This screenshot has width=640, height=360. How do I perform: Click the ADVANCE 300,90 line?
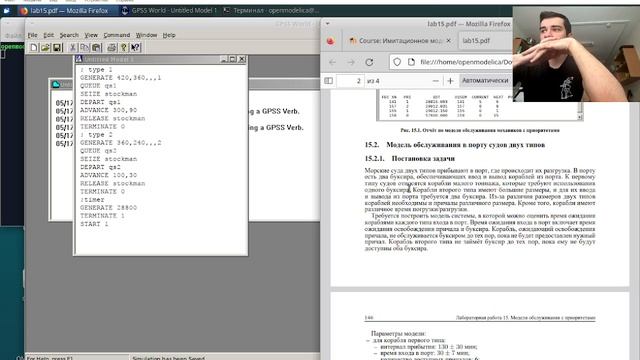click(109, 110)
